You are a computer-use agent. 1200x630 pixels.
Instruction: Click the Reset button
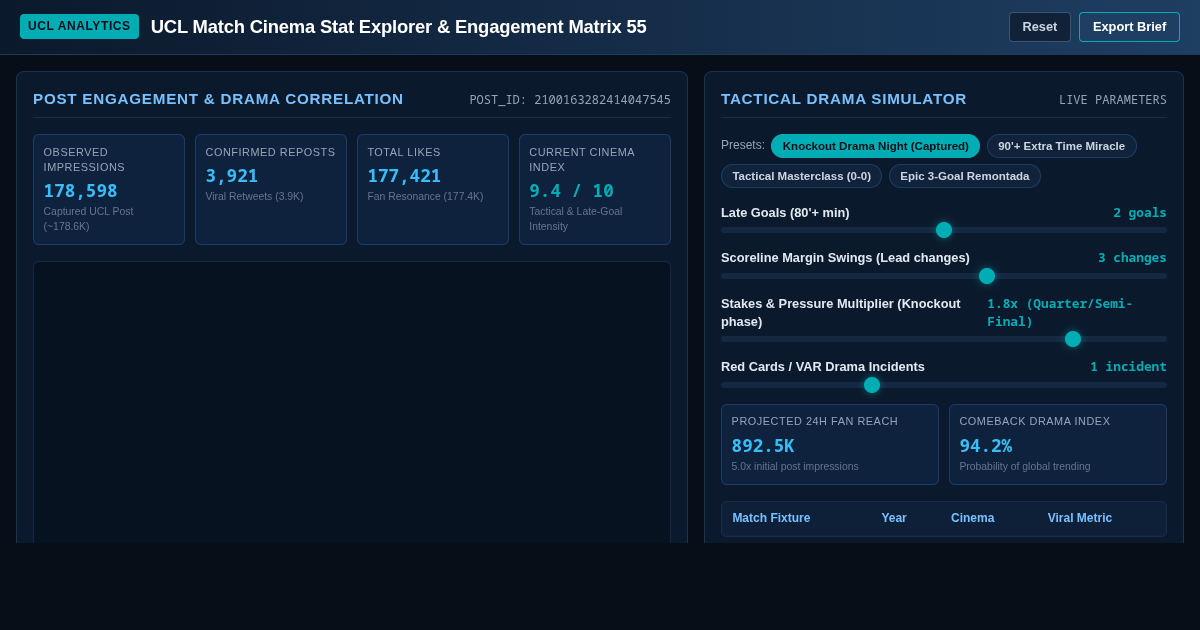[1040, 27]
